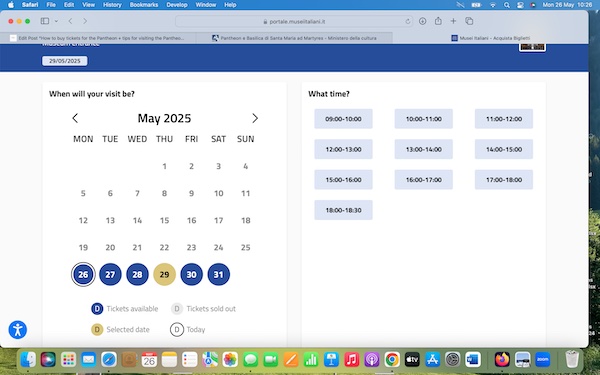Open Calendar from the Dock
The height and width of the screenshot is (375, 600).
pyautogui.click(x=149, y=360)
